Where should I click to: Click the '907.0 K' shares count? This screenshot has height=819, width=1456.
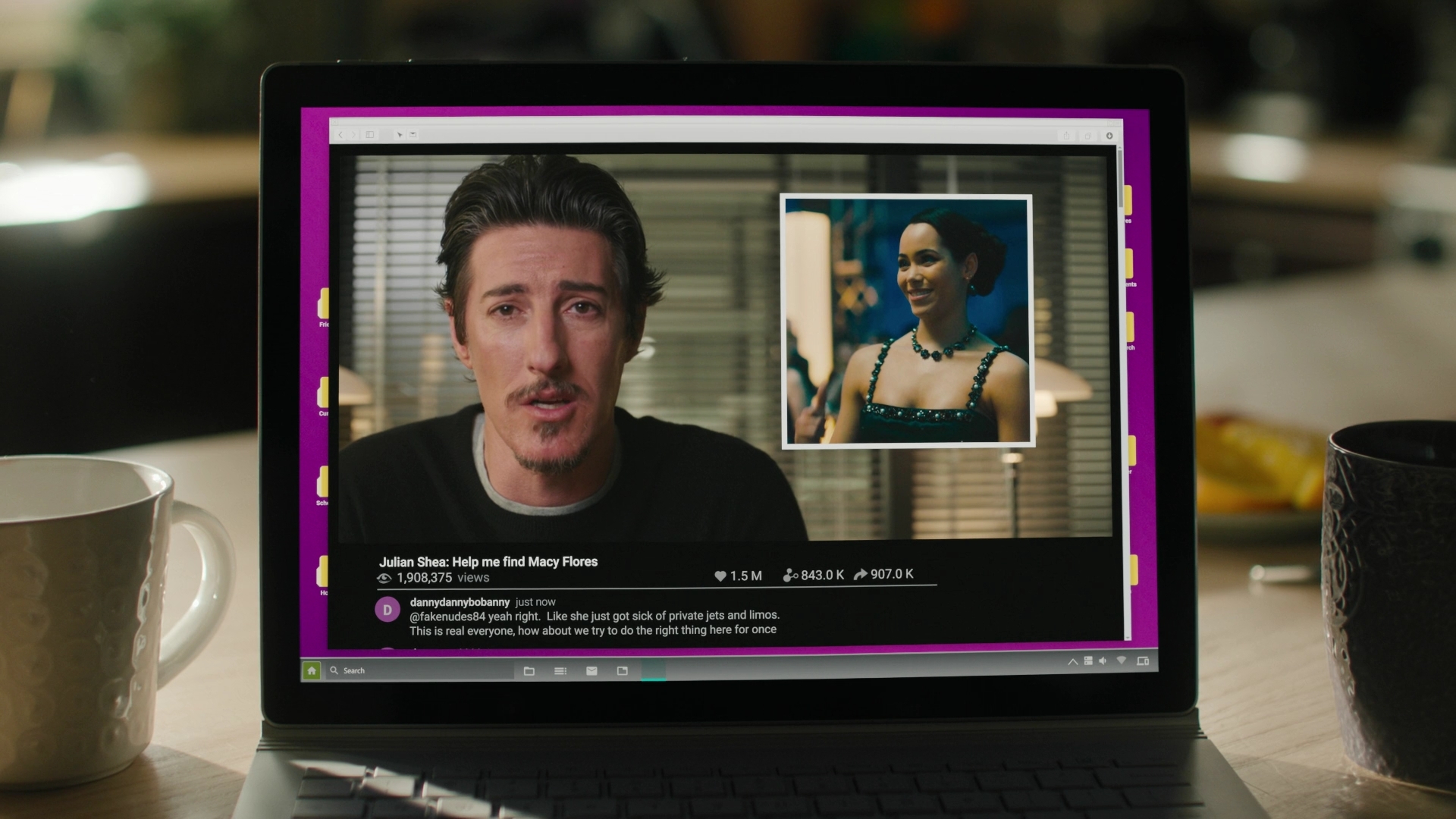tap(892, 574)
